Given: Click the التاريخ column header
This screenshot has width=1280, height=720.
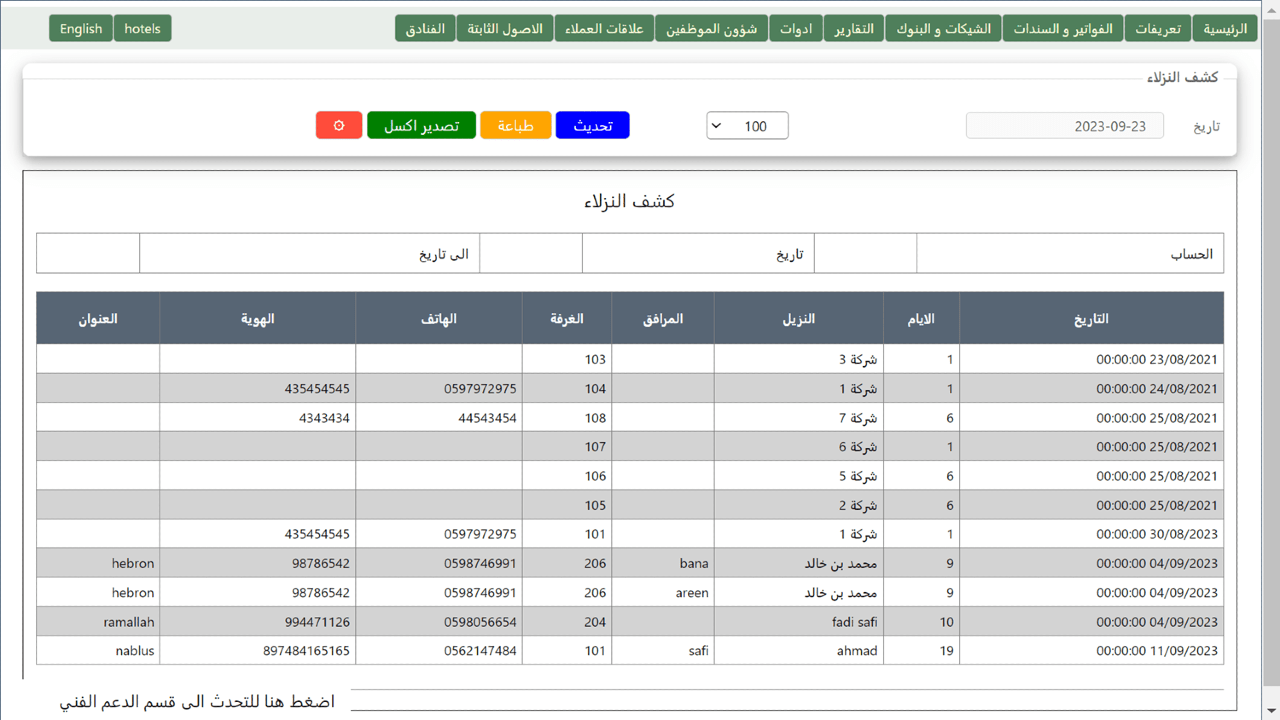Looking at the screenshot, I should pyautogui.click(x=1091, y=318).
